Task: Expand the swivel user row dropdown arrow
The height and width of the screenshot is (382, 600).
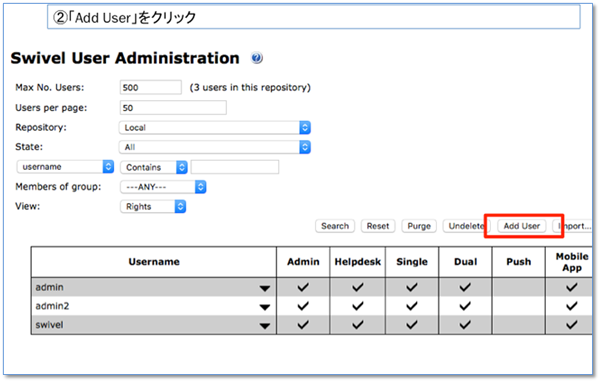Action: click(265, 326)
